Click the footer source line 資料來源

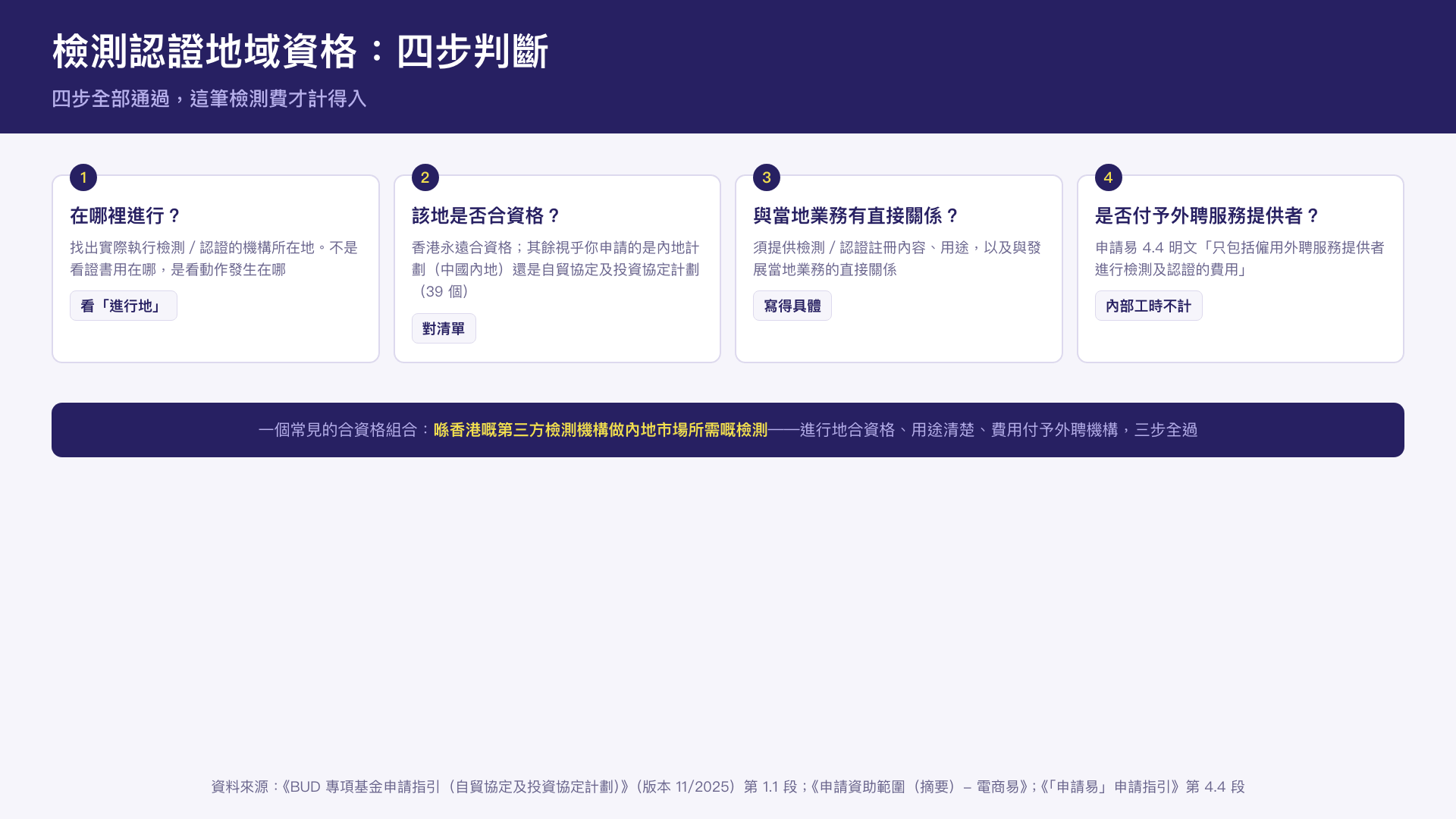click(728, 786)
